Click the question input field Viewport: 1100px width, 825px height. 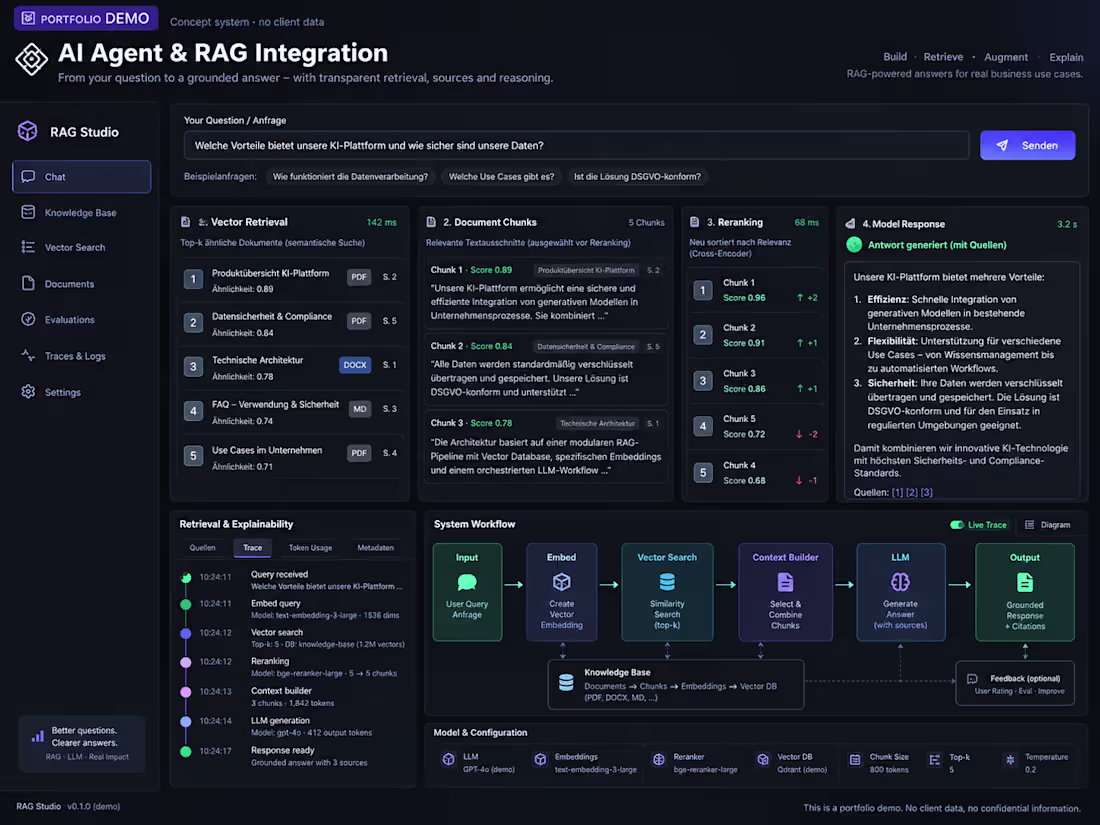click(576, 145)
